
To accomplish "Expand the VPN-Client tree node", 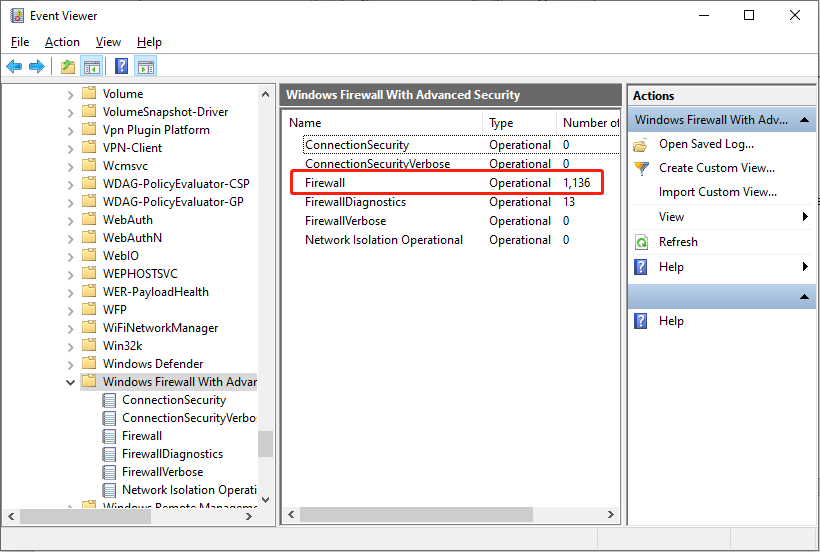I will (x=71, y=149).
